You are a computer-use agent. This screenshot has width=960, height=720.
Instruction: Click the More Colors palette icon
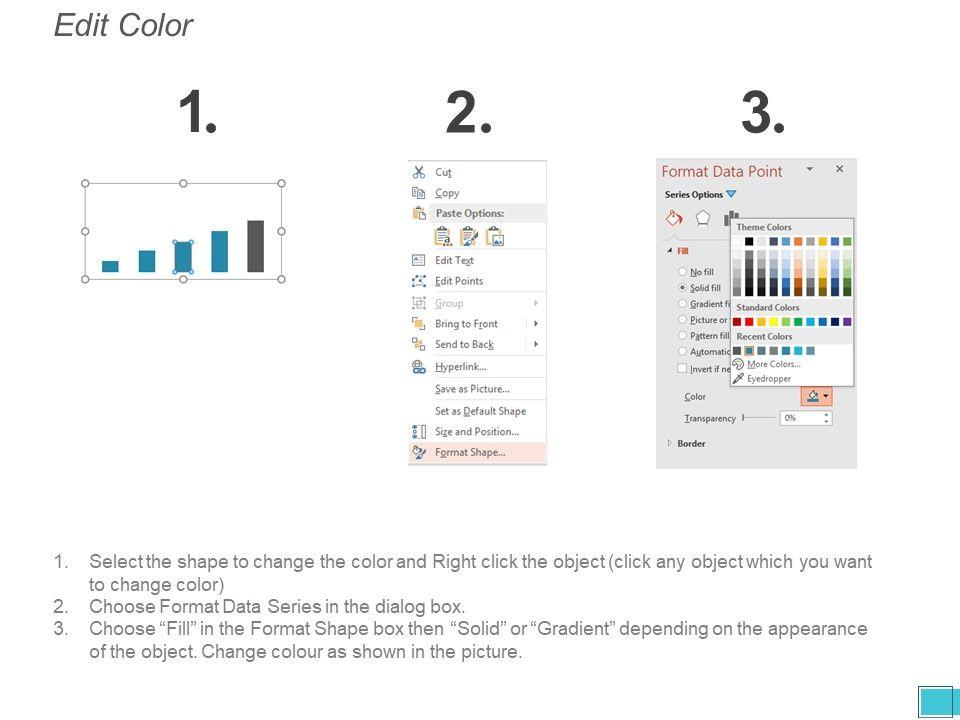tap(739, 364)
